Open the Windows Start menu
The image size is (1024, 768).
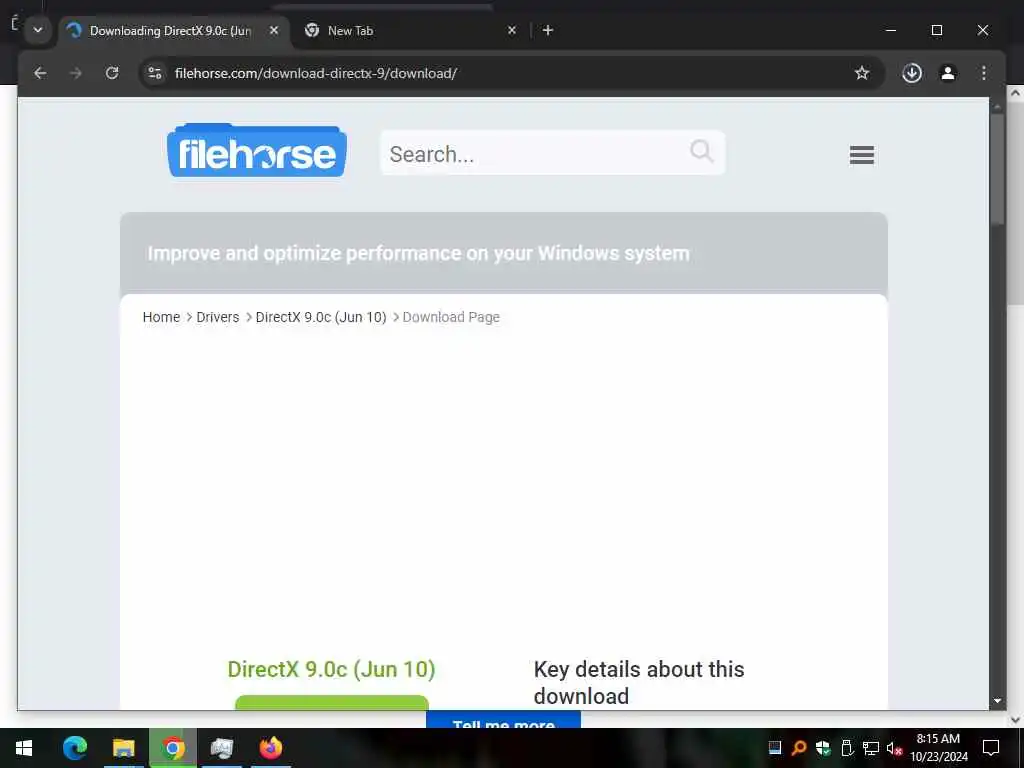pyautogui.click(x=24, y=748)
